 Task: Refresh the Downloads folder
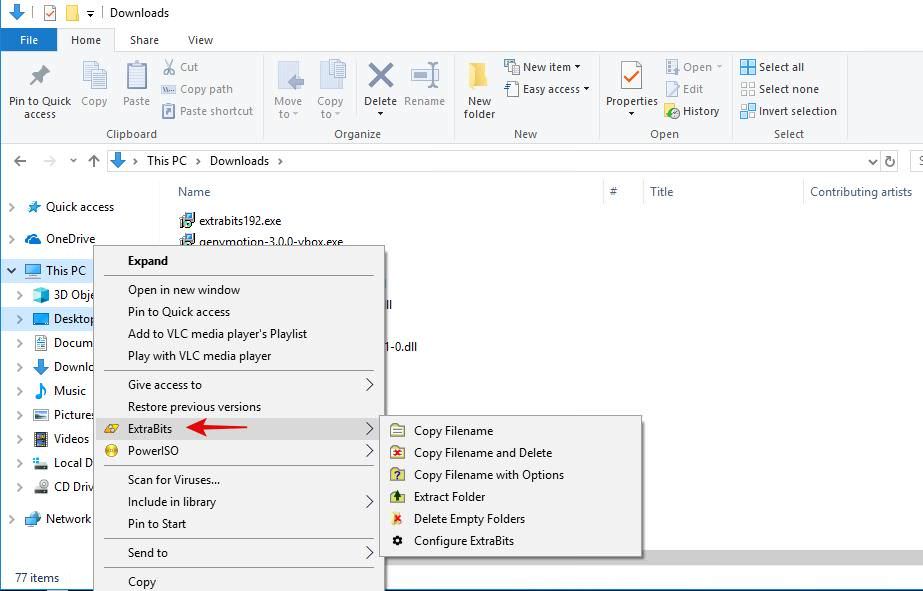(890, 161)
